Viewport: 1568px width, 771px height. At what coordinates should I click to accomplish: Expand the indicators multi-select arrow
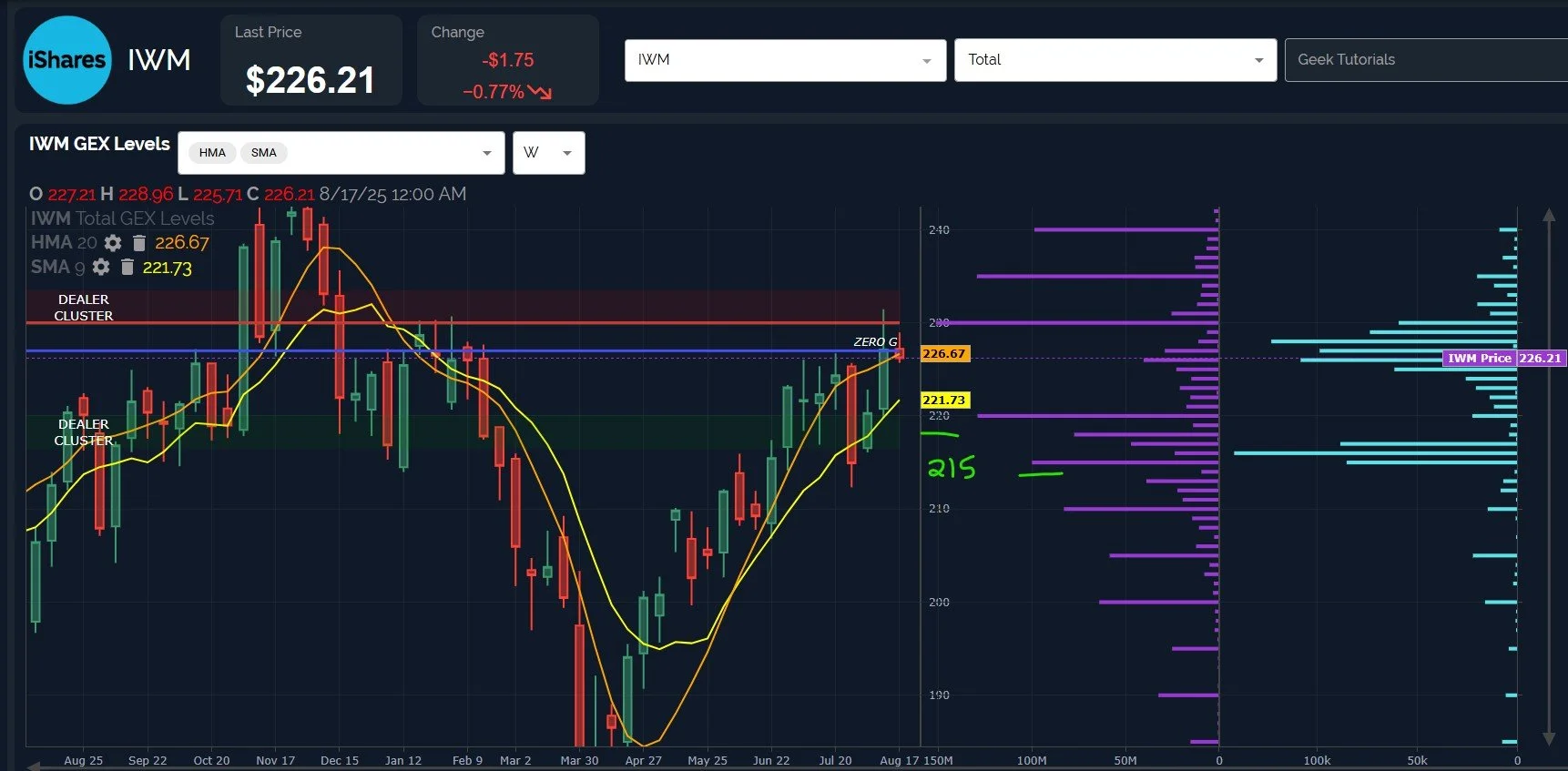coord(487,153)
